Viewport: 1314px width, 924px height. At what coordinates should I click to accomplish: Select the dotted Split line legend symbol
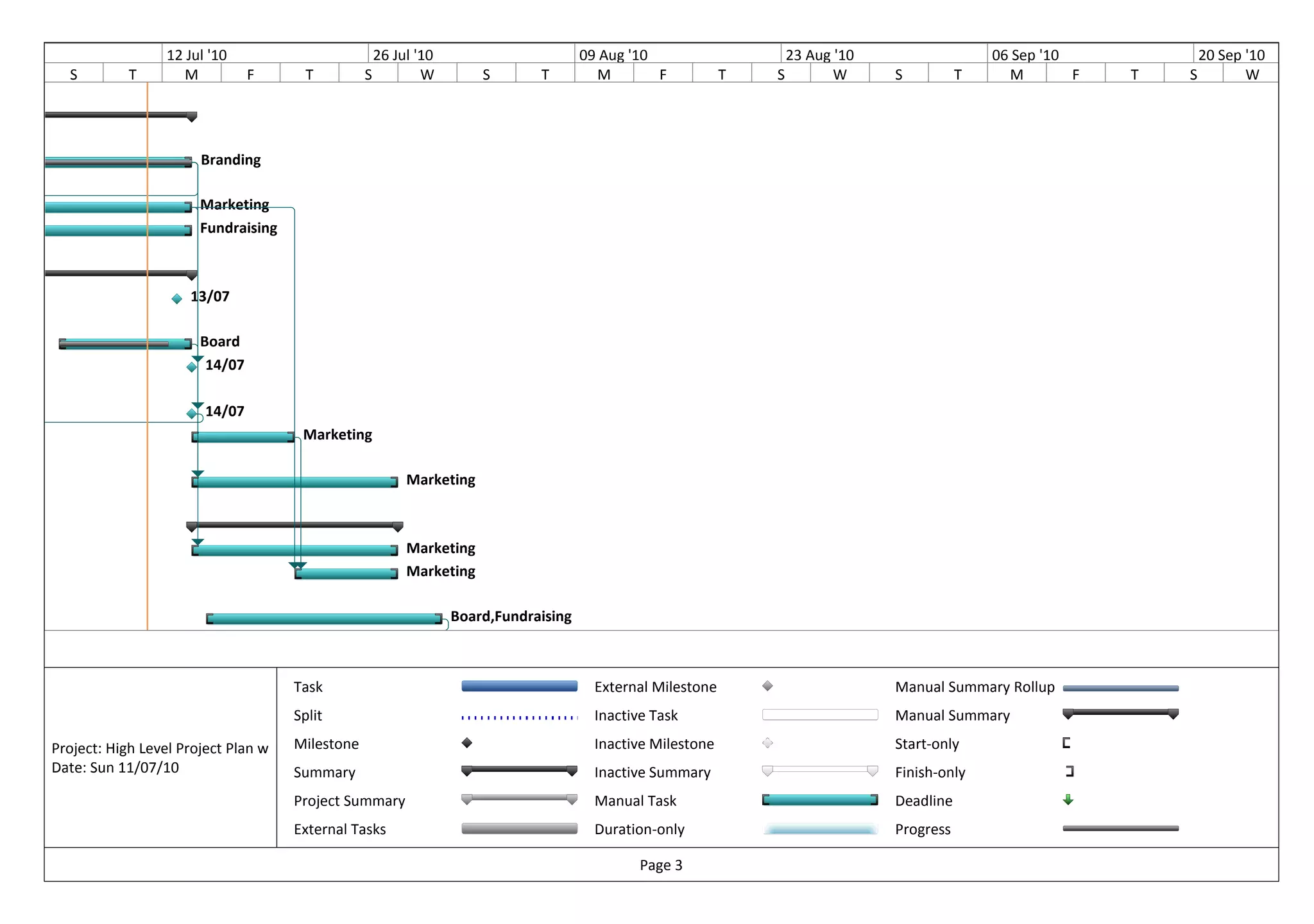519,717
